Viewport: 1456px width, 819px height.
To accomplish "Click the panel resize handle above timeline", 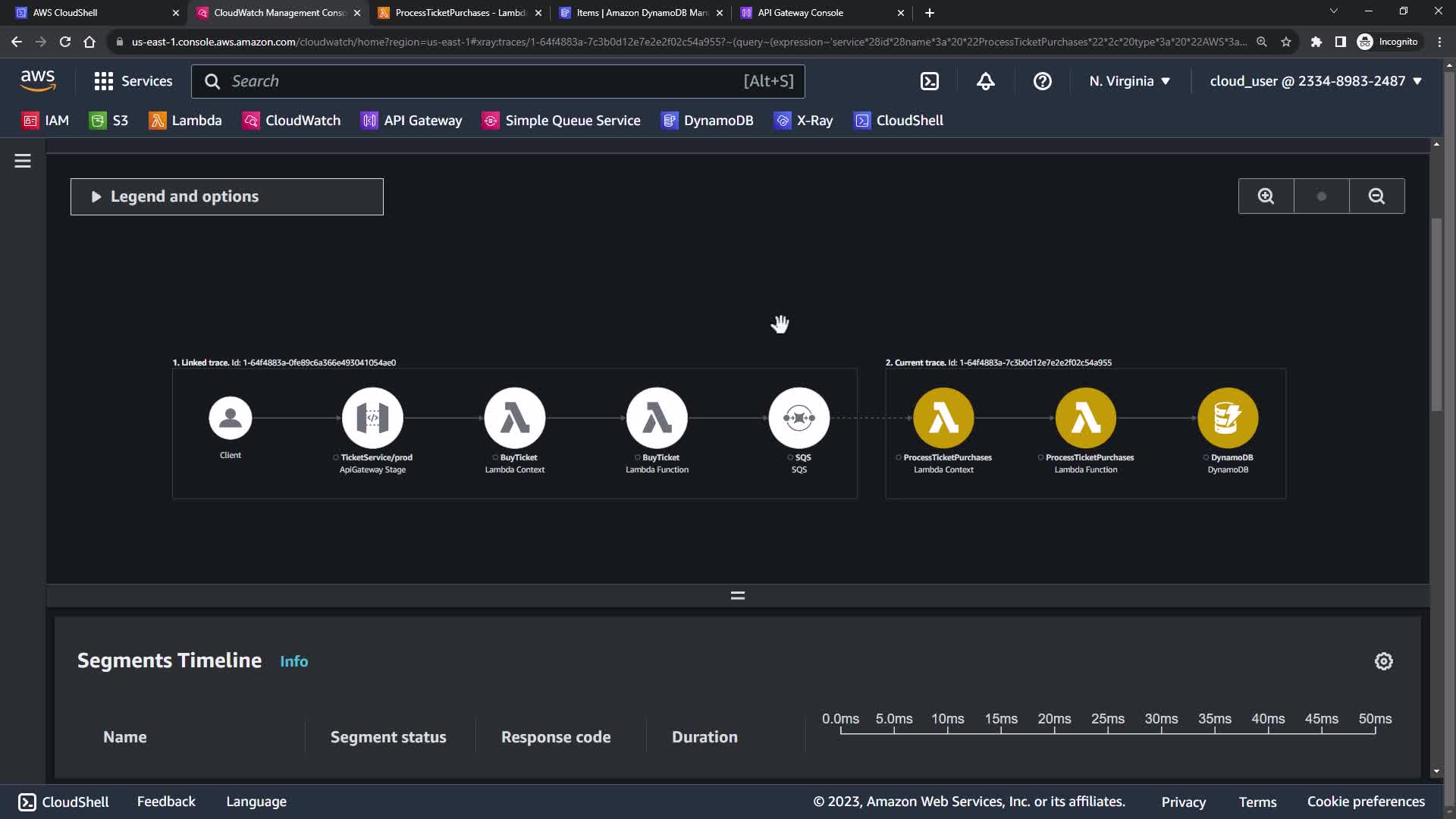I will point(737,596).
